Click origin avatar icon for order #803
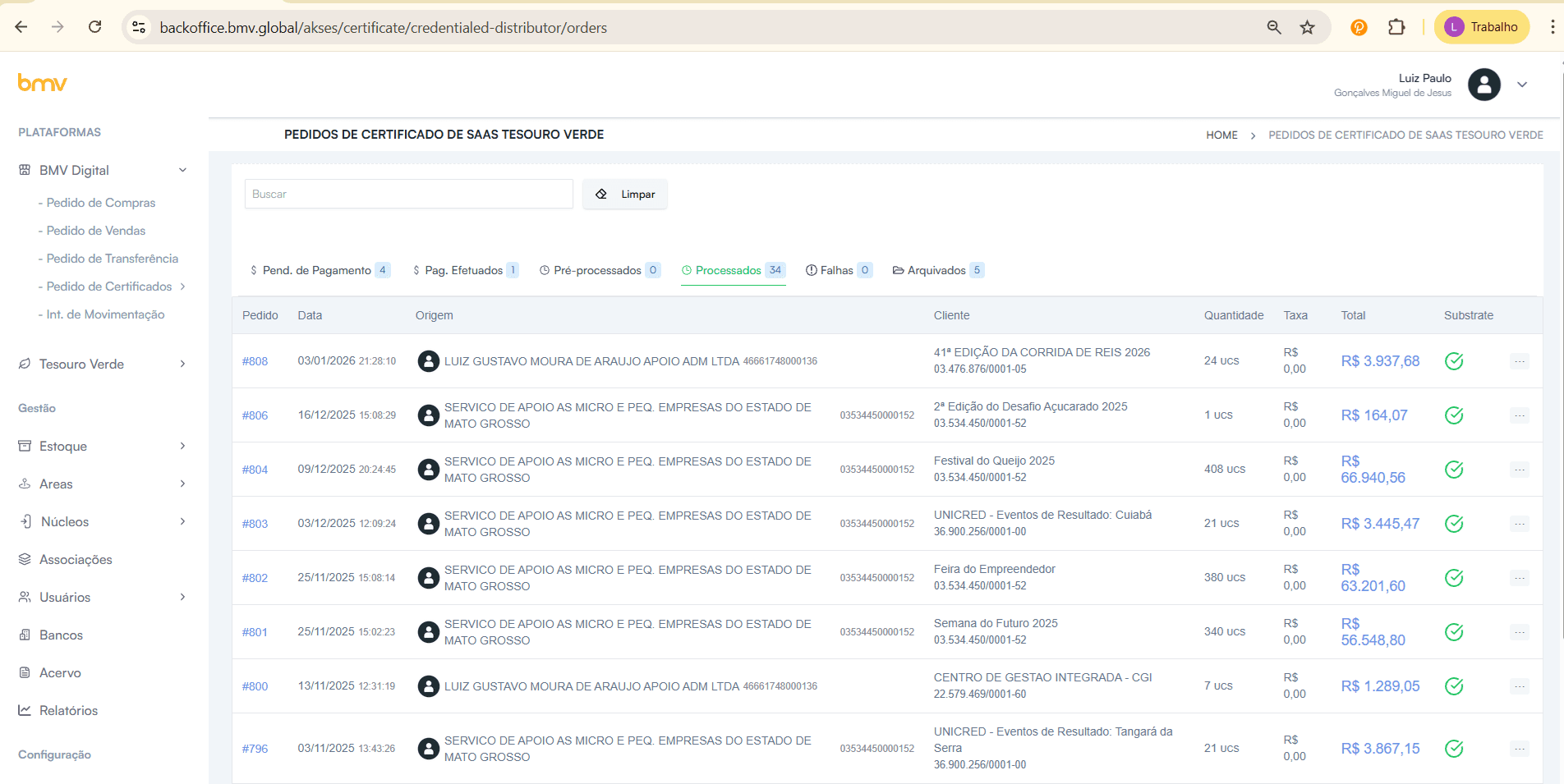Image resolution: width=1564 pixels, height=784 pixels. pyautogui.click(x=428, y=524)
